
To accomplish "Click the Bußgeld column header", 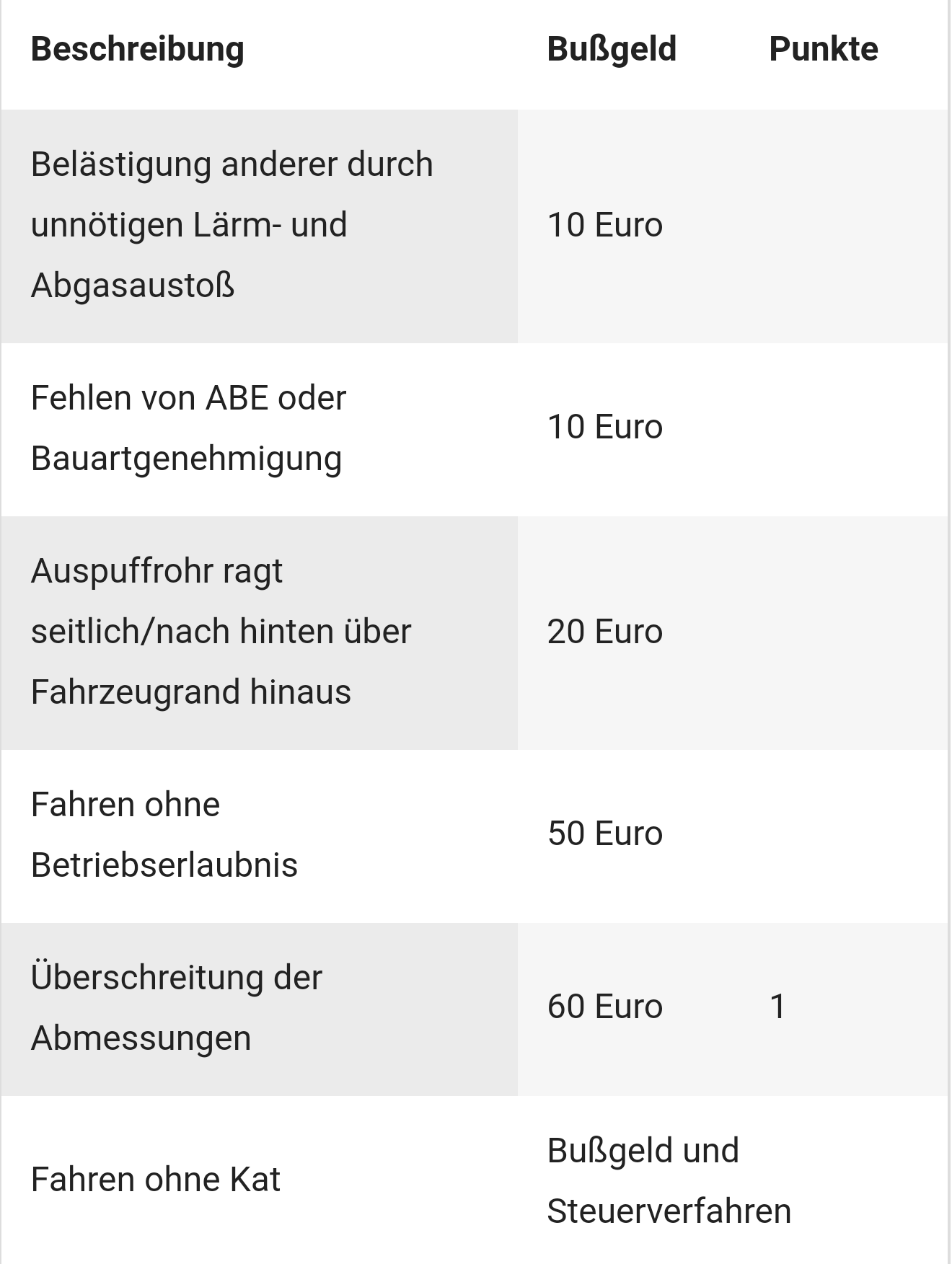I will pos(612,50).
